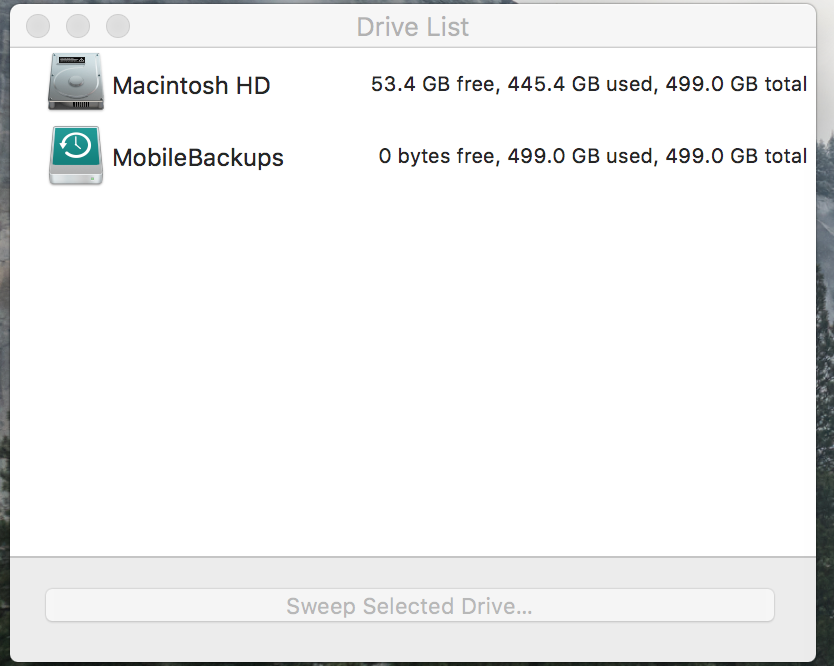Click the MobileBackups Time Machine drive icon
The width and height of the screenshot is (834, 666).
[75, 155]
